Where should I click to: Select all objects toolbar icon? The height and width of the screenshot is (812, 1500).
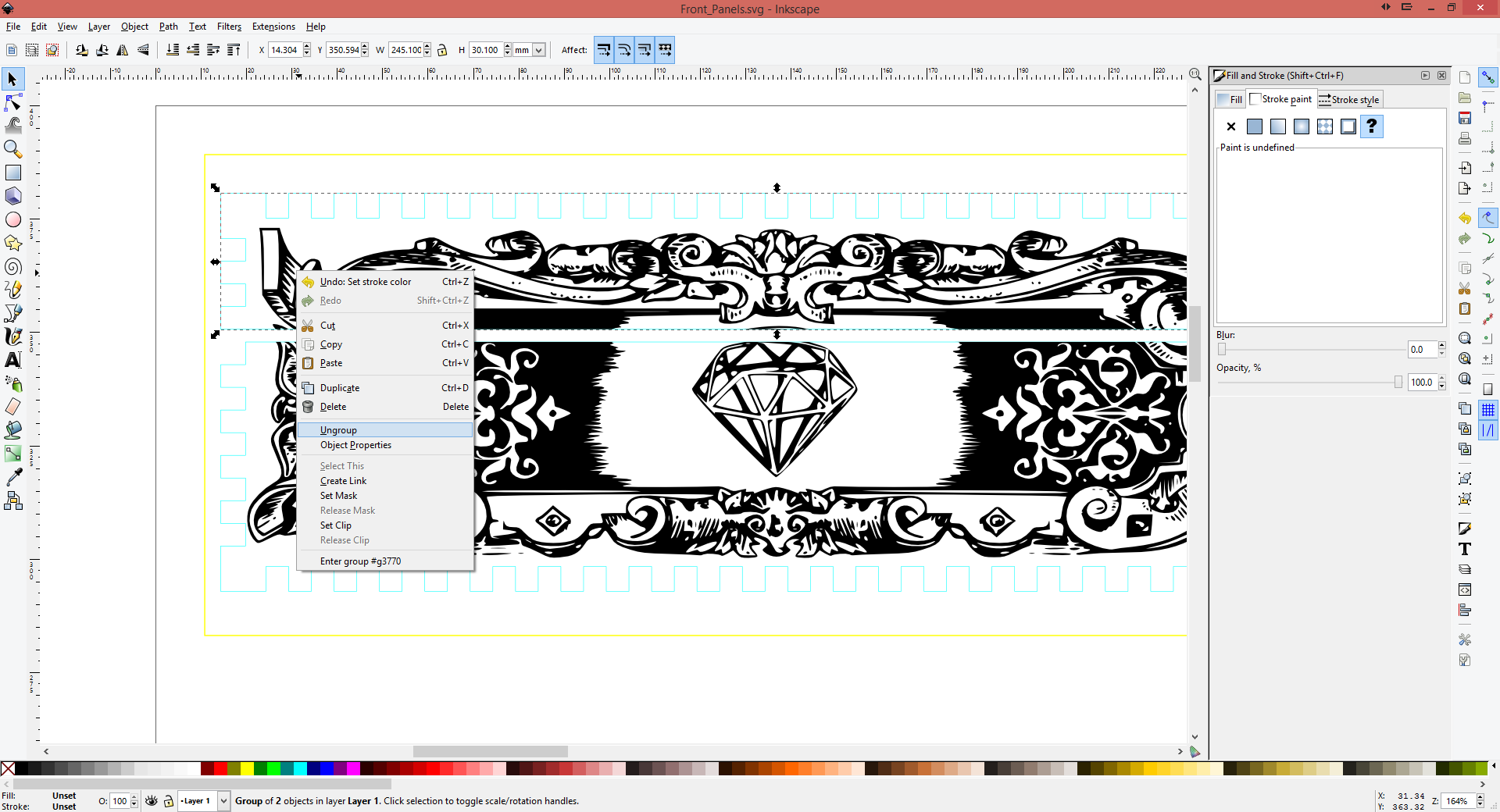point(12,50)
